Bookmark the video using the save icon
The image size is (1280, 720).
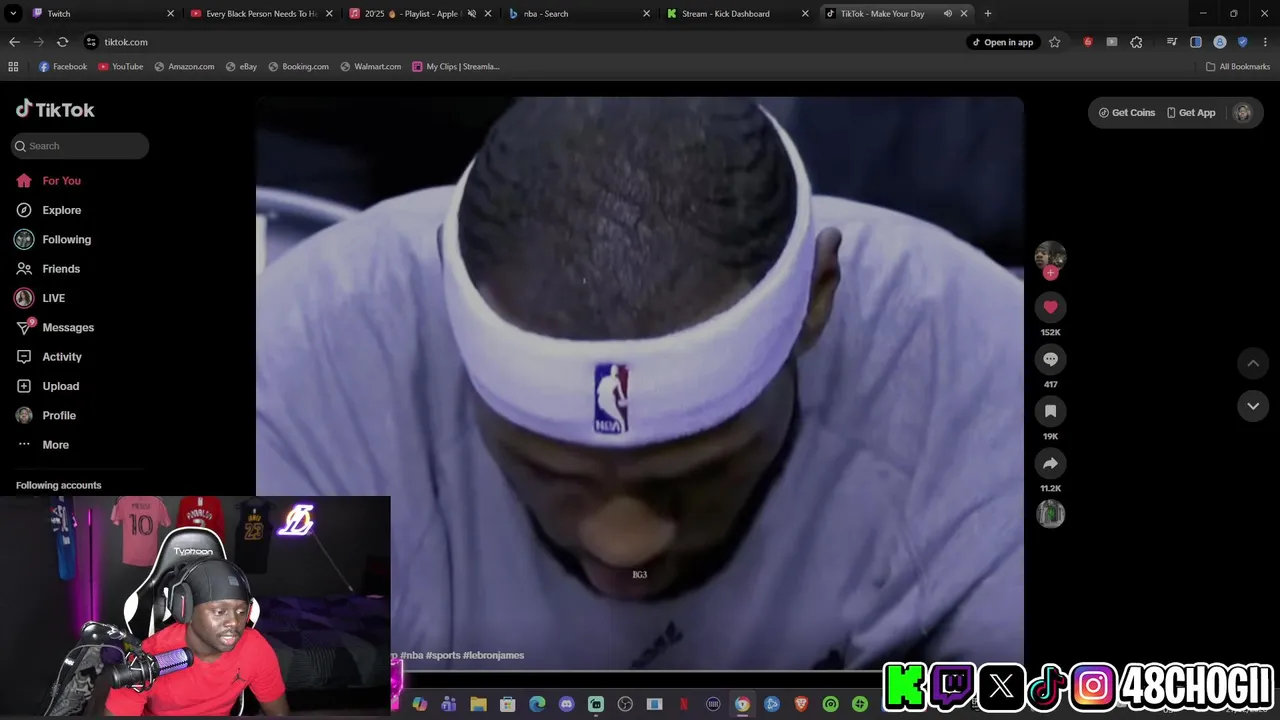[1050, 411]
